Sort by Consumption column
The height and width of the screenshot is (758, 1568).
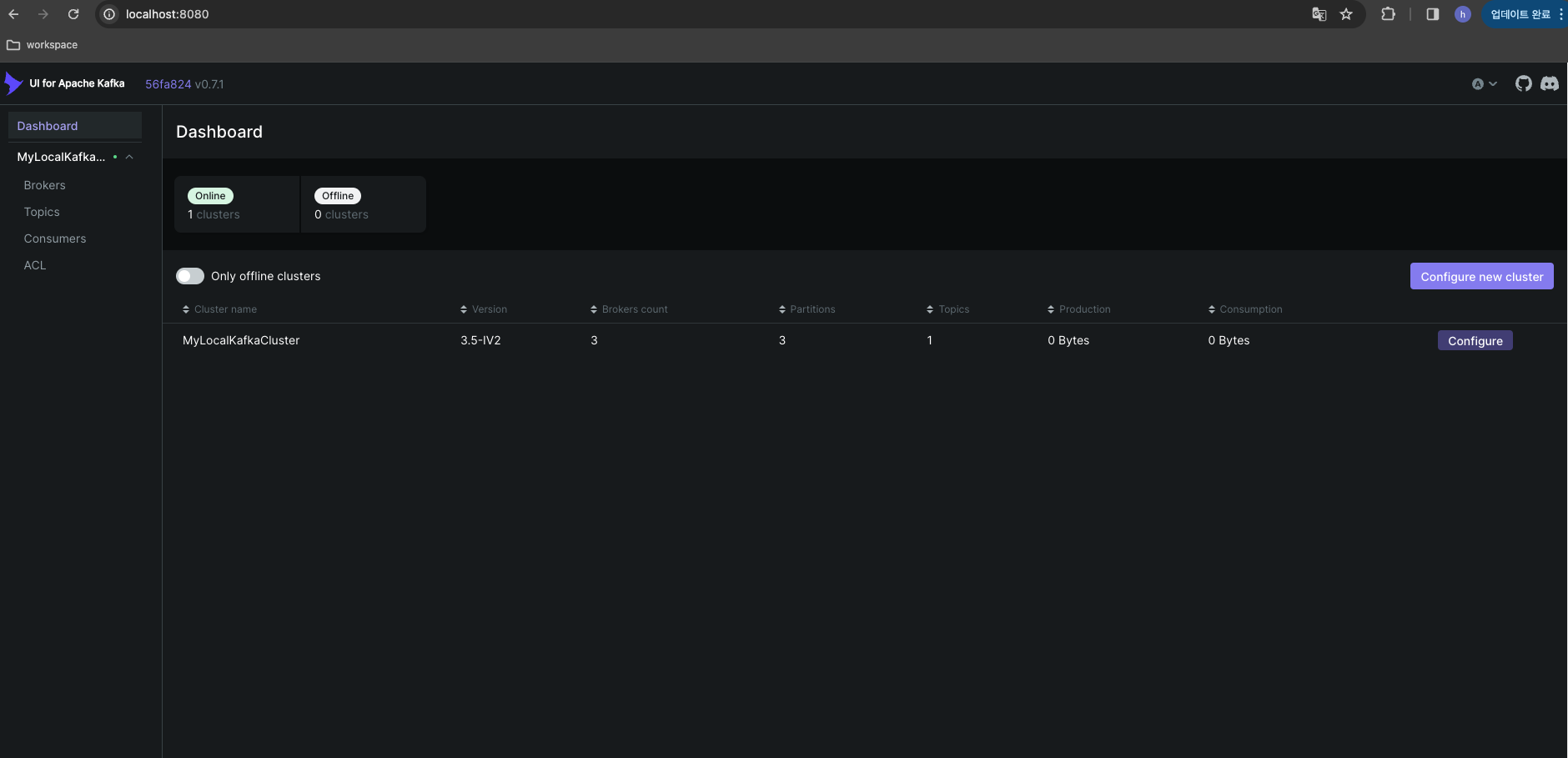pos(1245,309)
